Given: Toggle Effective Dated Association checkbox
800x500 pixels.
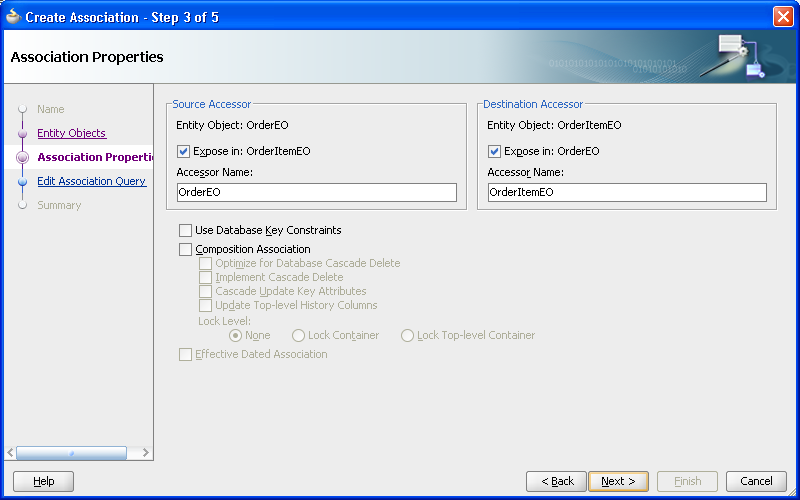Looking at the screenshot, I should 185,355.
